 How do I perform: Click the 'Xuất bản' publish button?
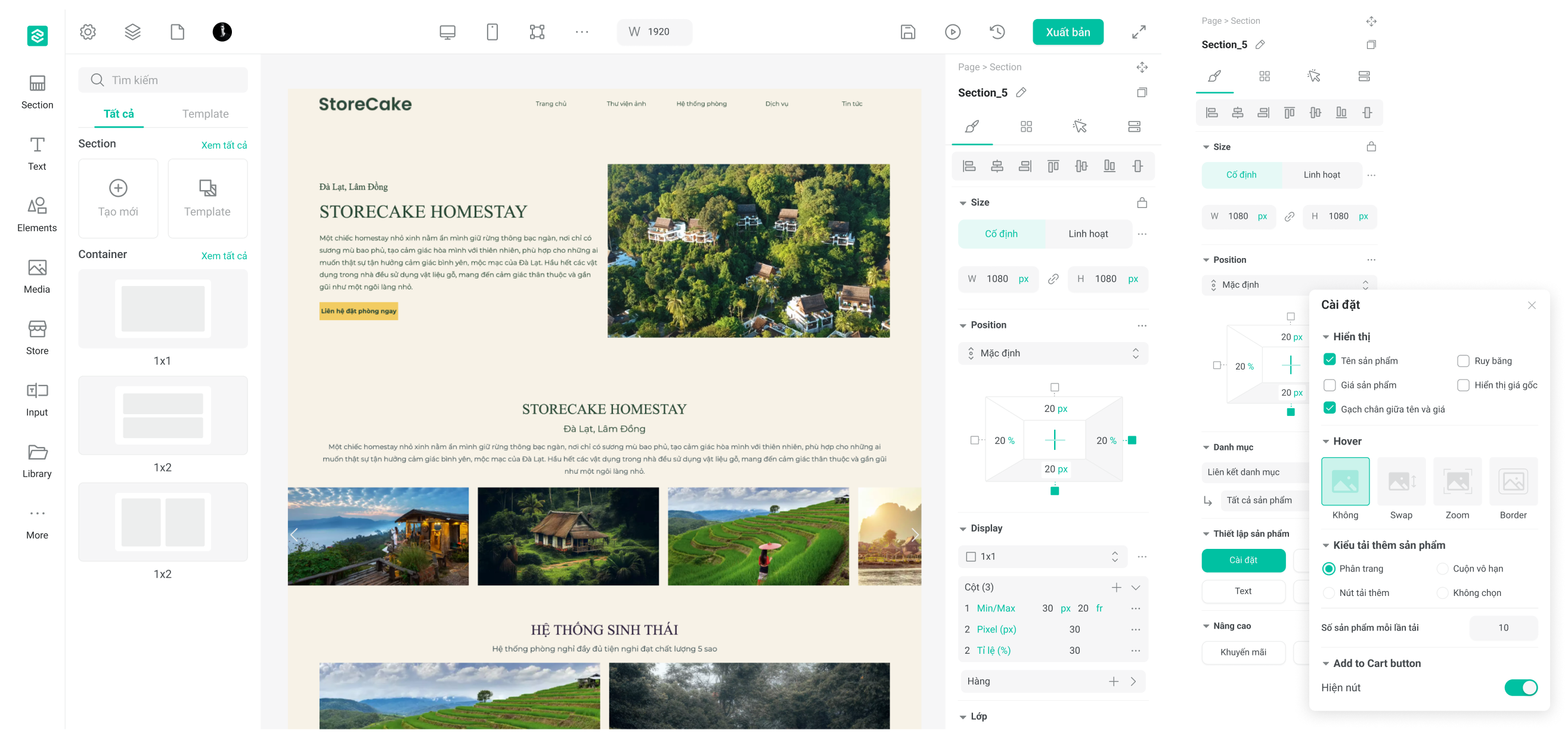(x=1067, y=32)
